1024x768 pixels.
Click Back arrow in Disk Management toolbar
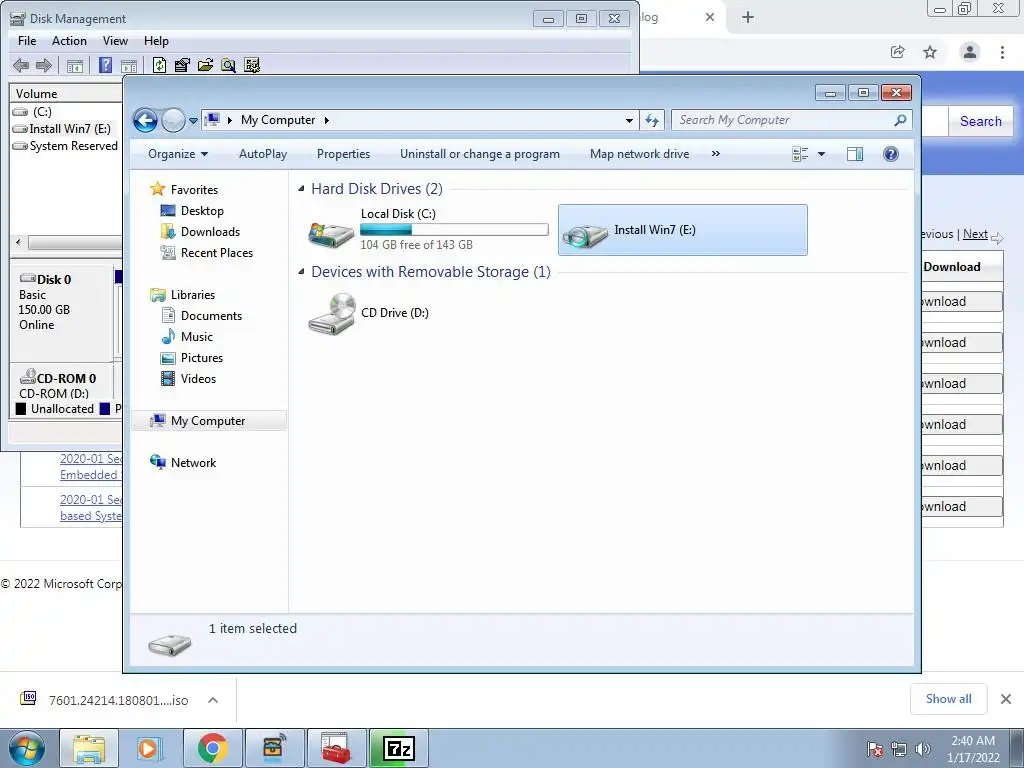[x=21, y=65]
